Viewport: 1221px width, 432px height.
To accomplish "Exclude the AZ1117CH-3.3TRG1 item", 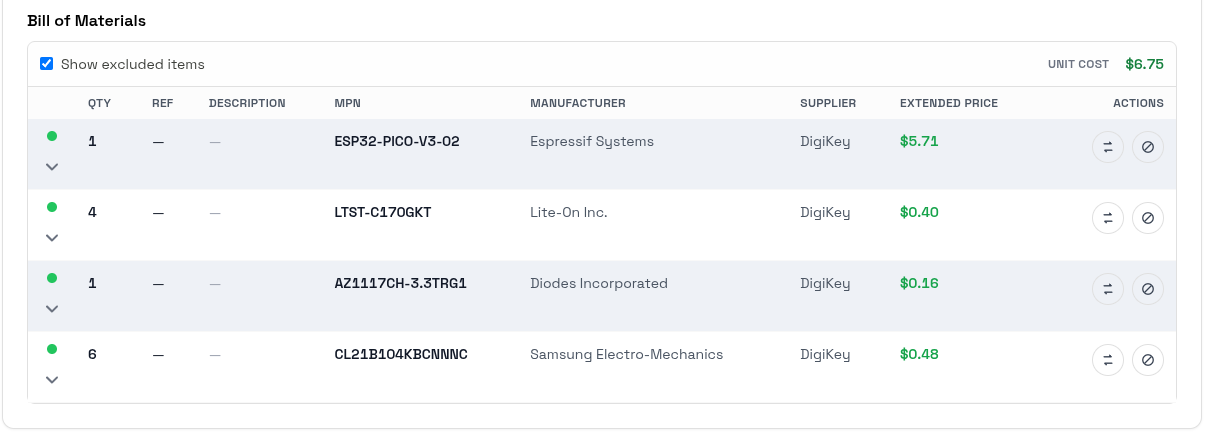I will (x=1148, y=289).
